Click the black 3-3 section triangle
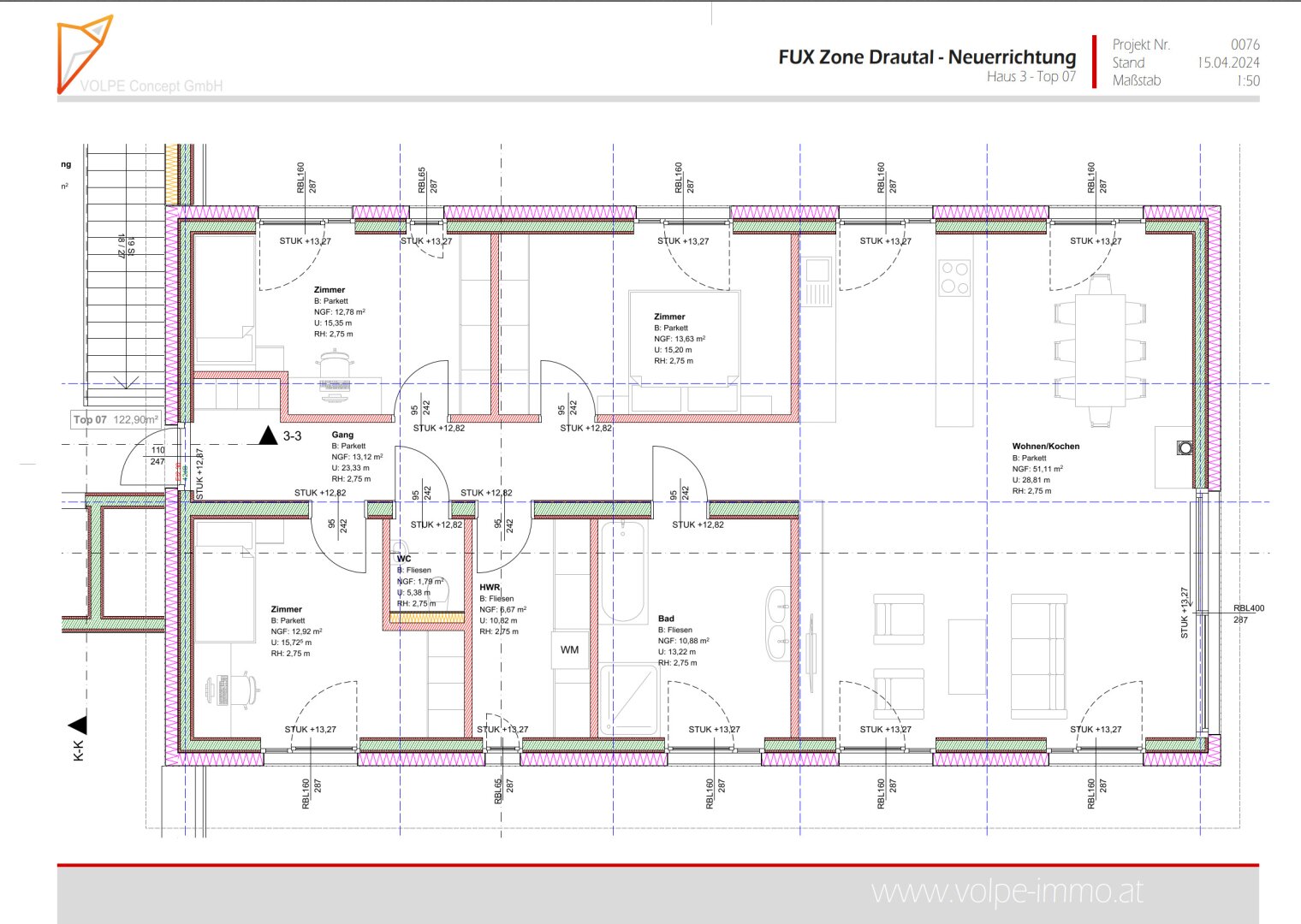The image size is (1301, 924). 269,436
